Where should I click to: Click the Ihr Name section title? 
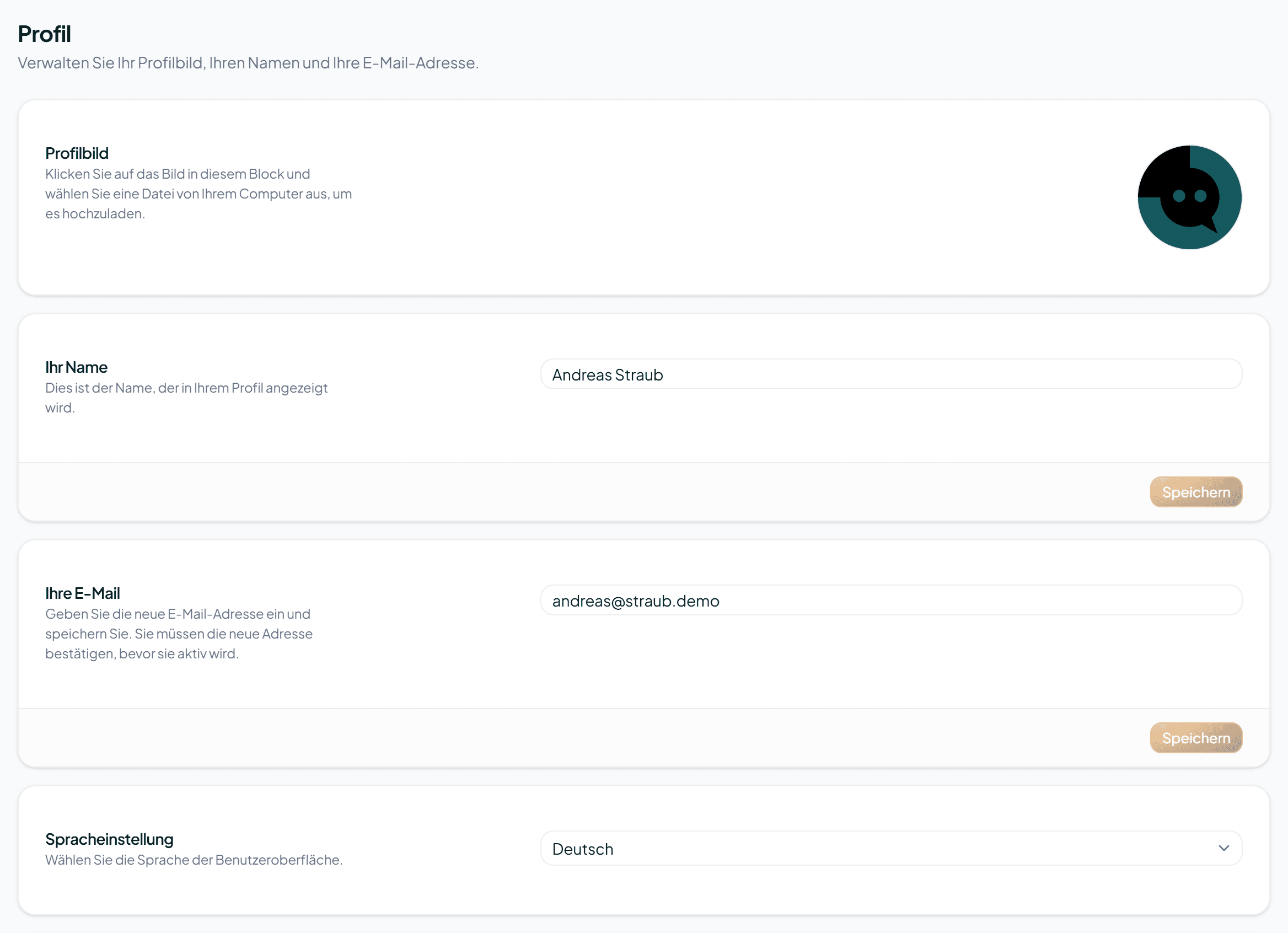(76, 367)
